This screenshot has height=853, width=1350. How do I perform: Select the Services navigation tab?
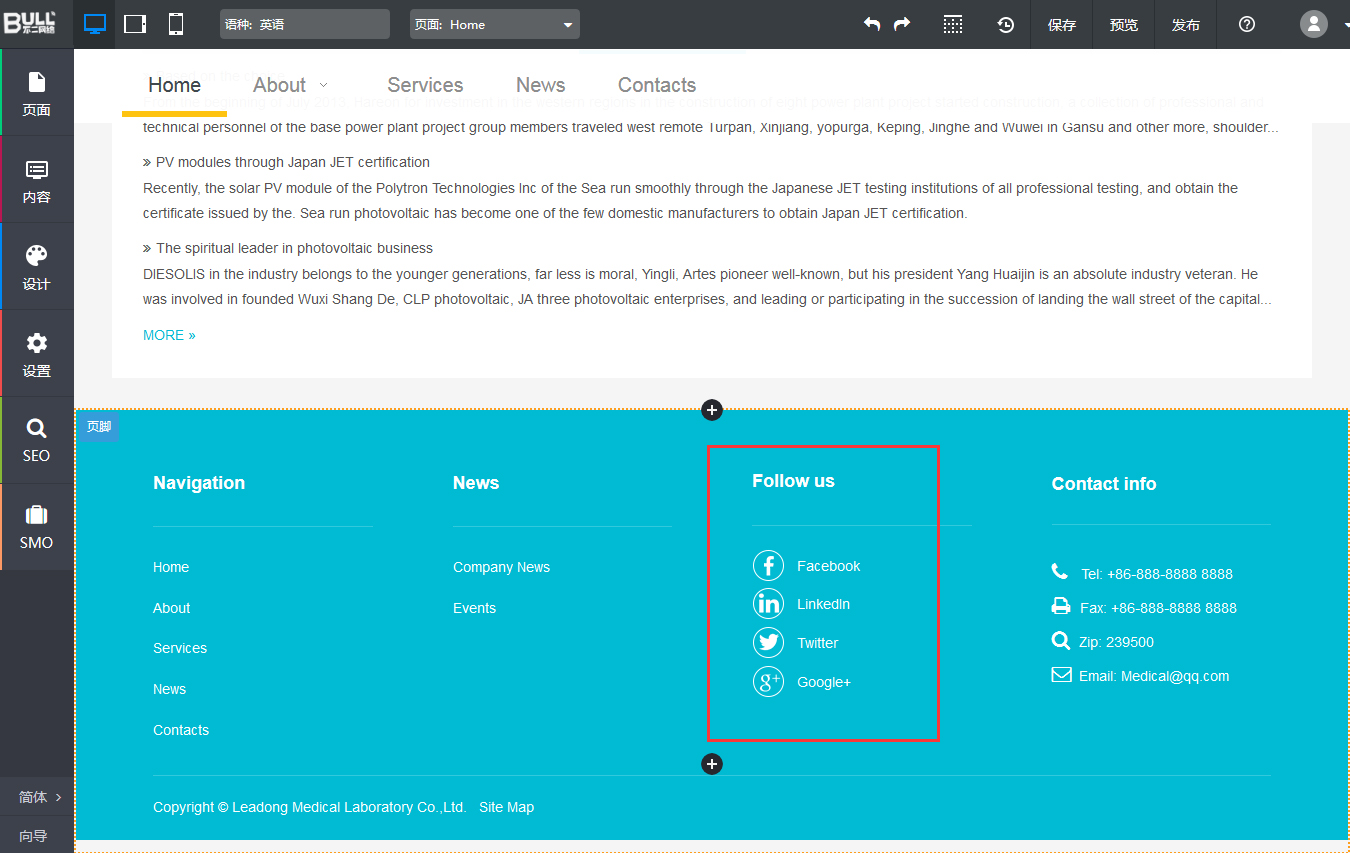coord(425,85)
